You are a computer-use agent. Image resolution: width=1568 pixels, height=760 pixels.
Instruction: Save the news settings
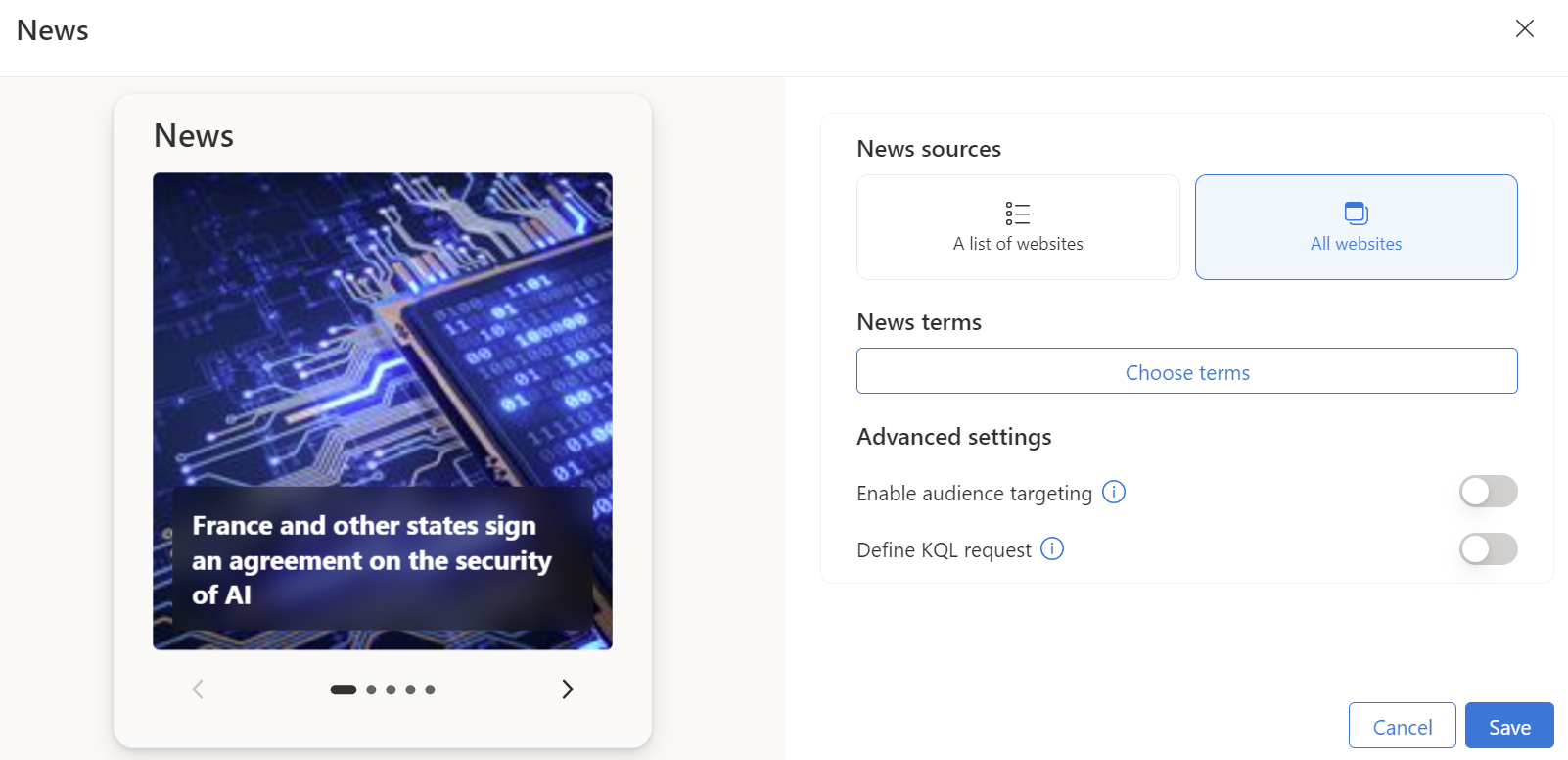click(1509, 726)
